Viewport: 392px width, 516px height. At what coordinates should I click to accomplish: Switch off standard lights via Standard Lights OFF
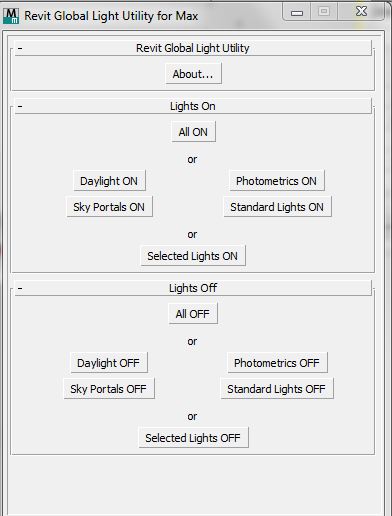(x=277, y=389)
